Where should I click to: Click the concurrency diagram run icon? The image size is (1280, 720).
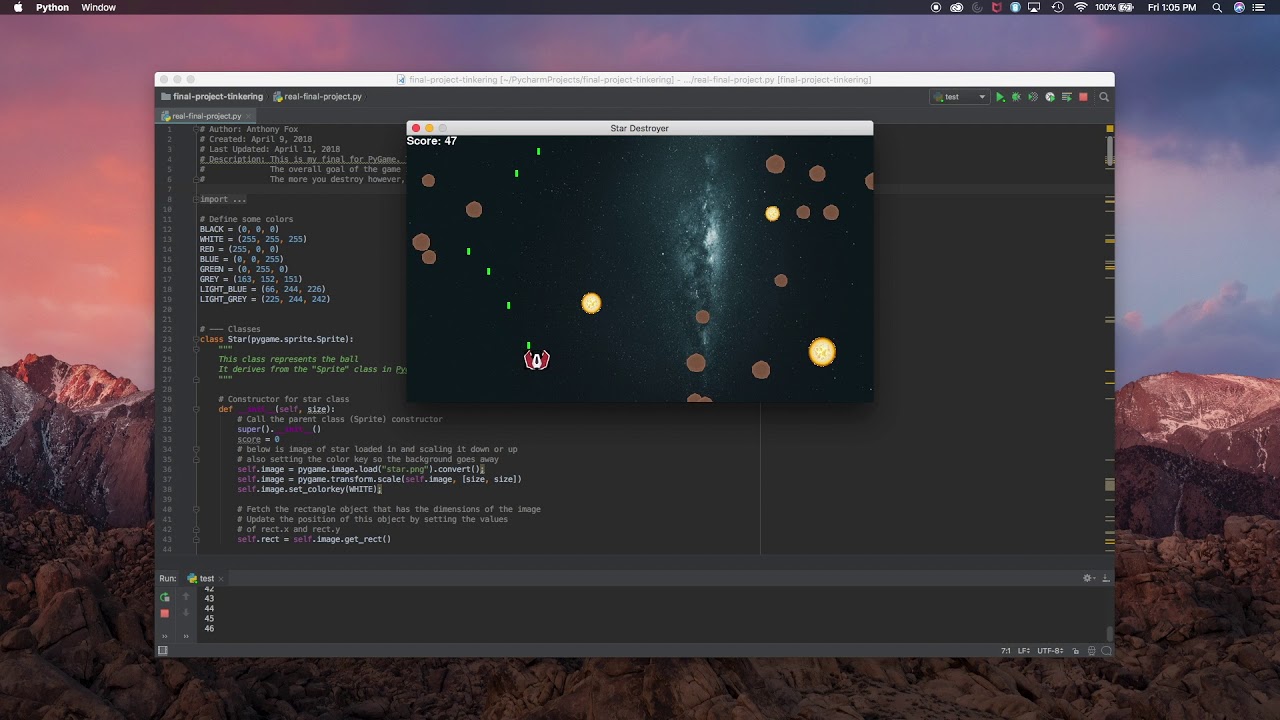[1067, 97]
